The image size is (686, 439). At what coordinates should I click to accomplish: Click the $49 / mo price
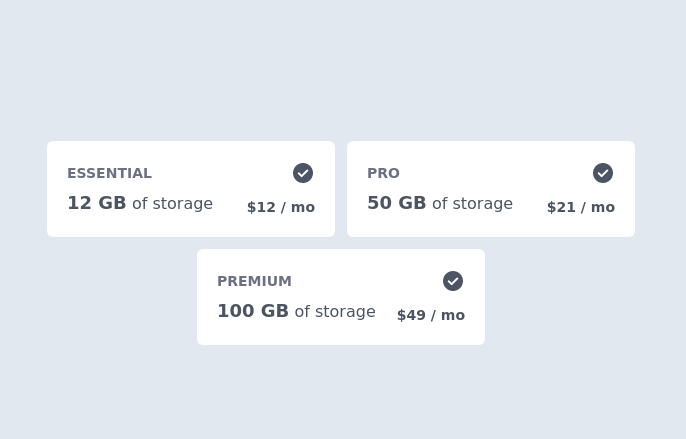click(x=431, y=315)
